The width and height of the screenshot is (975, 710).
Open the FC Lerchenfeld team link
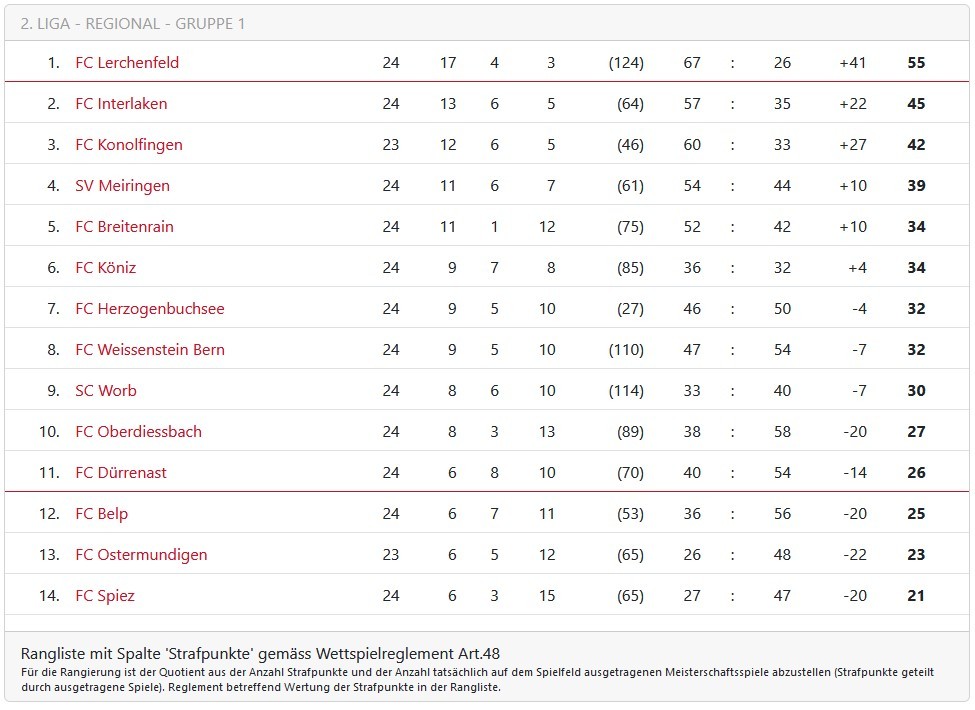(127, 63)
